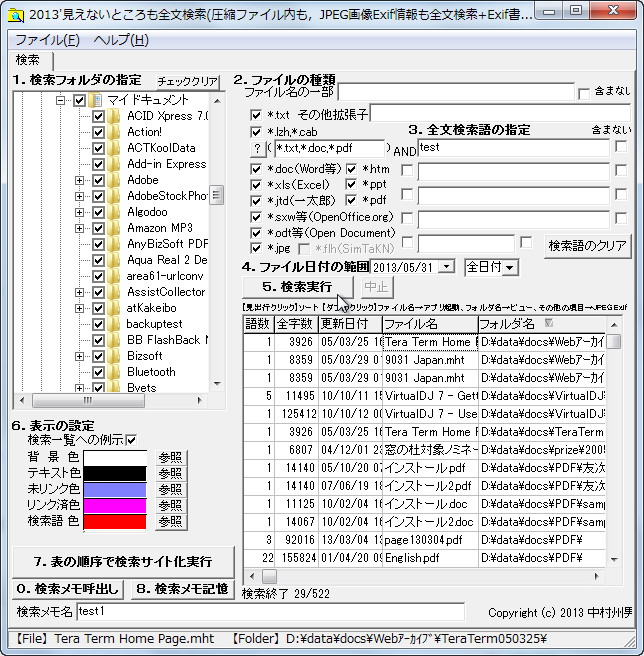
Task: Expand the Bizsoft folder node
Action: click(79, 356)
